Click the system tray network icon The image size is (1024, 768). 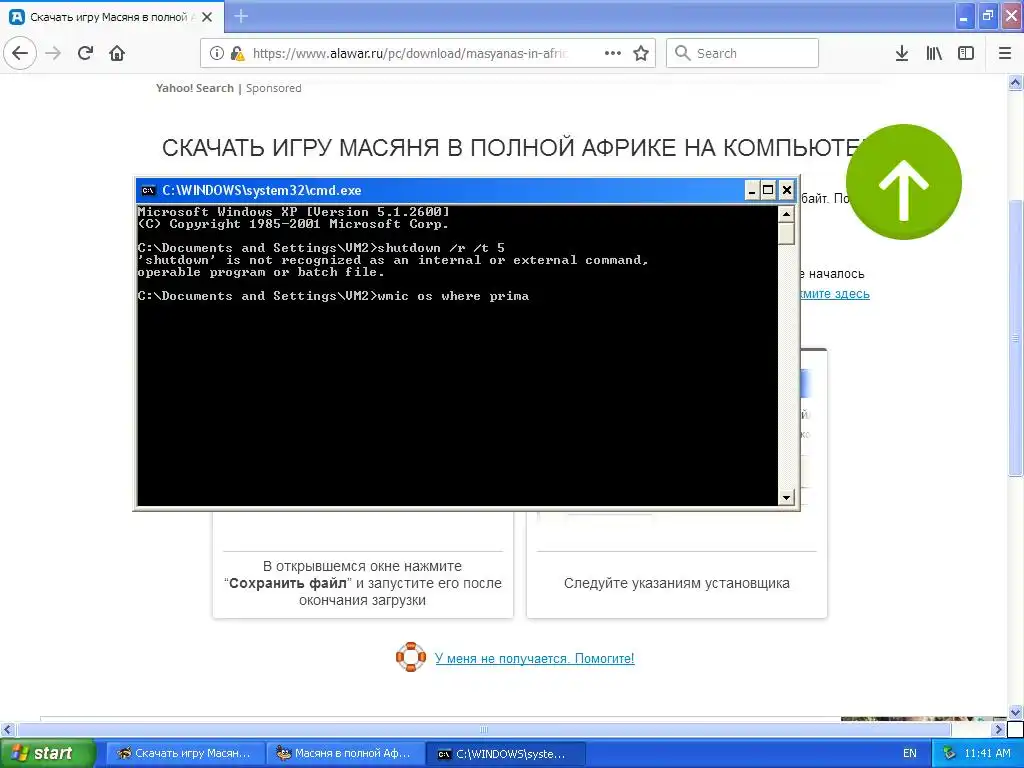point(950,753)
